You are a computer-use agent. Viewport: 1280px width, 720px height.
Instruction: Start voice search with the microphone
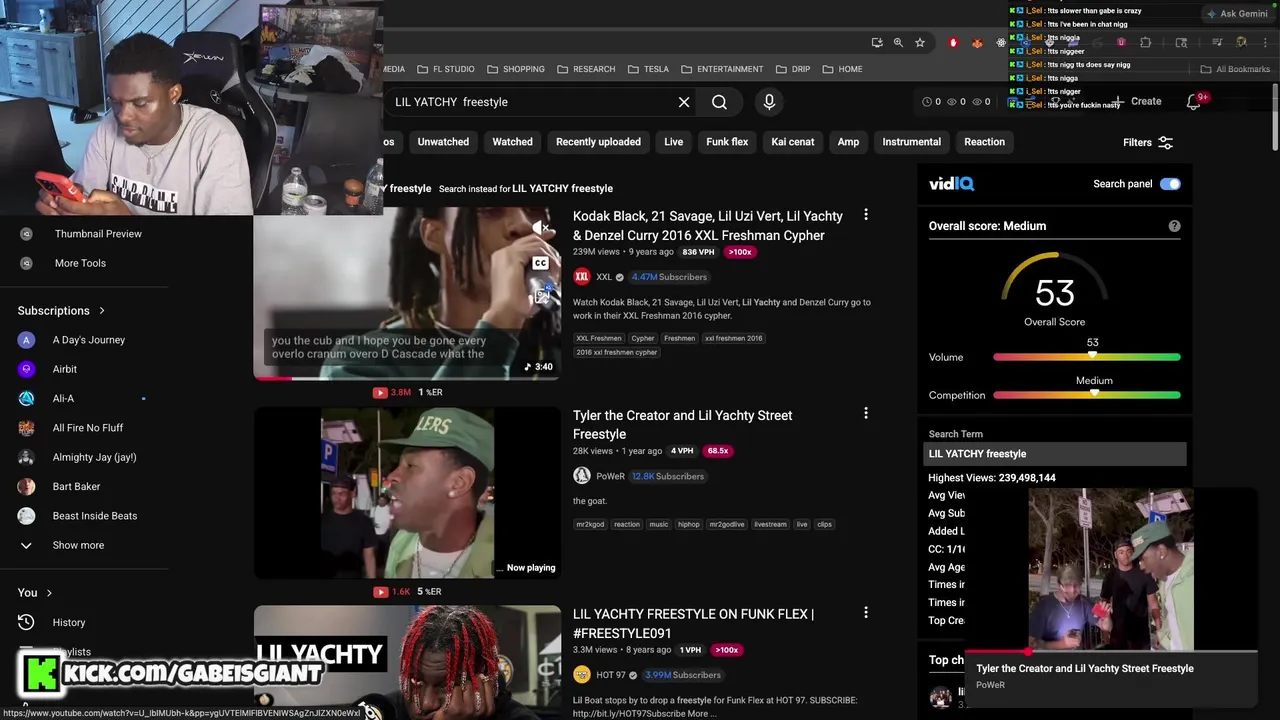769,102
